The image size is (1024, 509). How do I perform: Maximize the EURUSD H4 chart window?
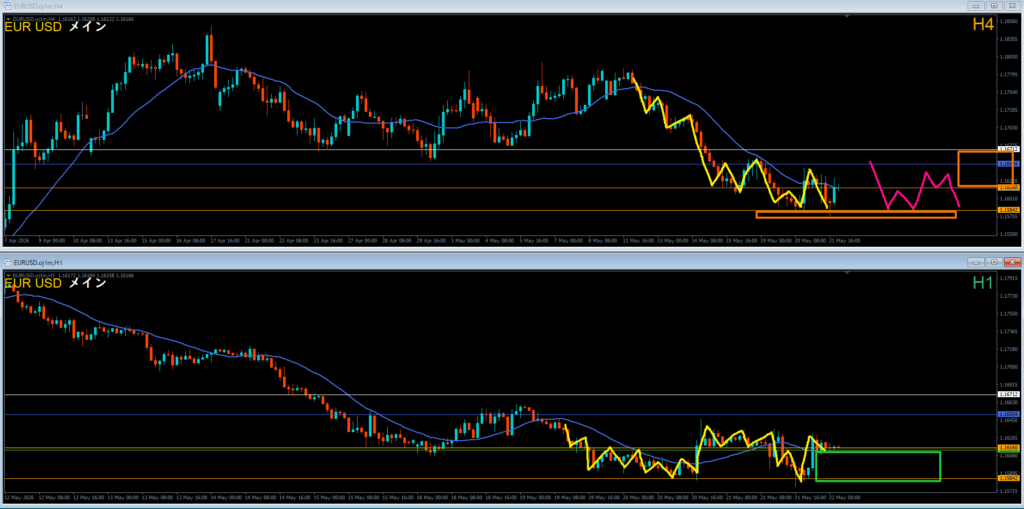click(995, 5)
